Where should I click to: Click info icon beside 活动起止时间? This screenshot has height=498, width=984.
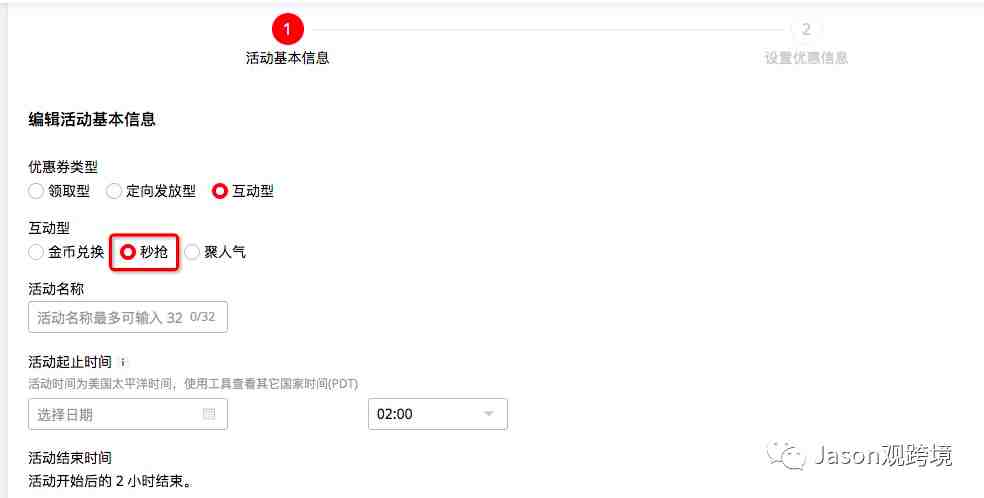pyautogui.click(x=123, y=362)
